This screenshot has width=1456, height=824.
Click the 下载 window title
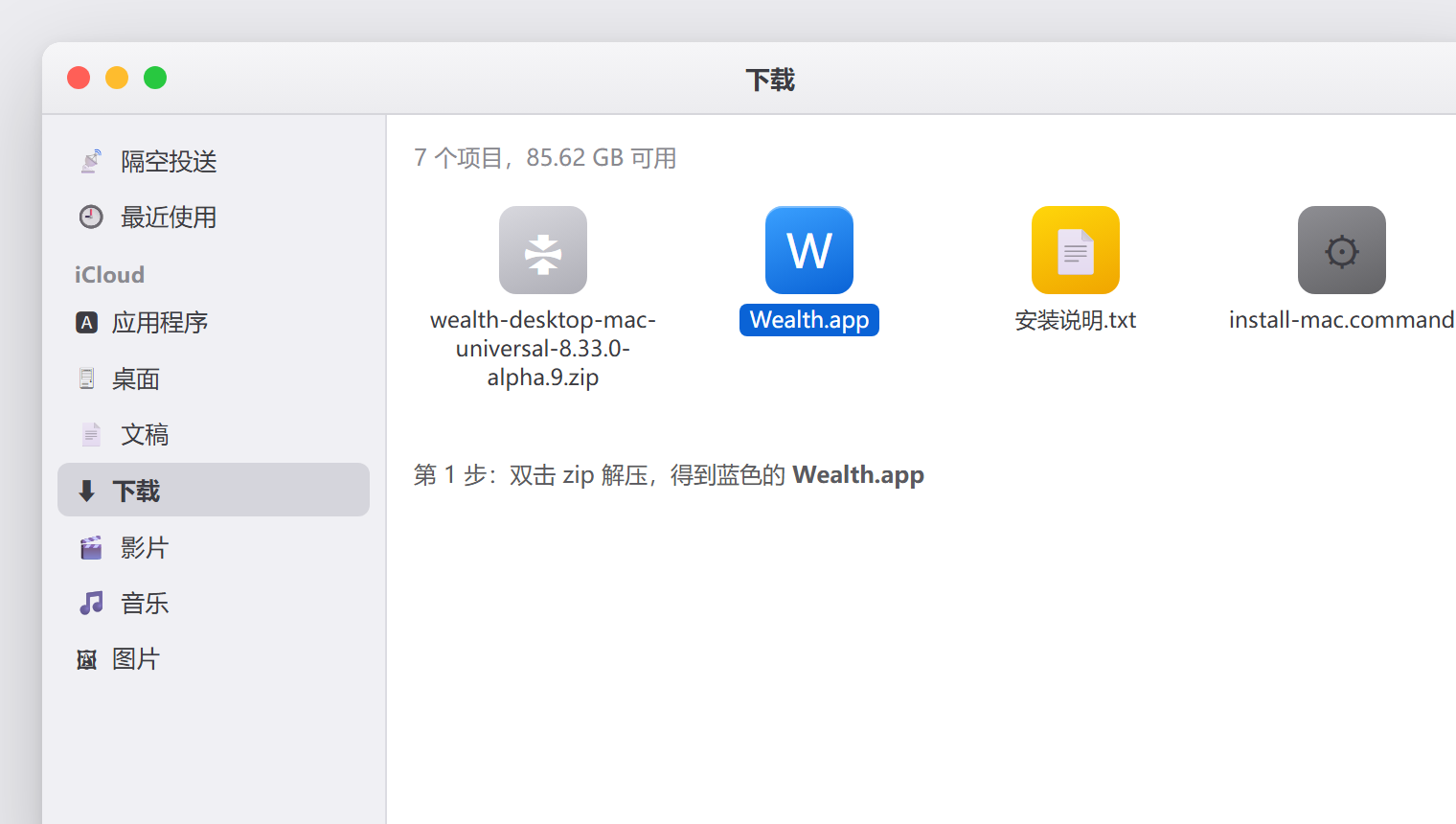coord(770,80)
